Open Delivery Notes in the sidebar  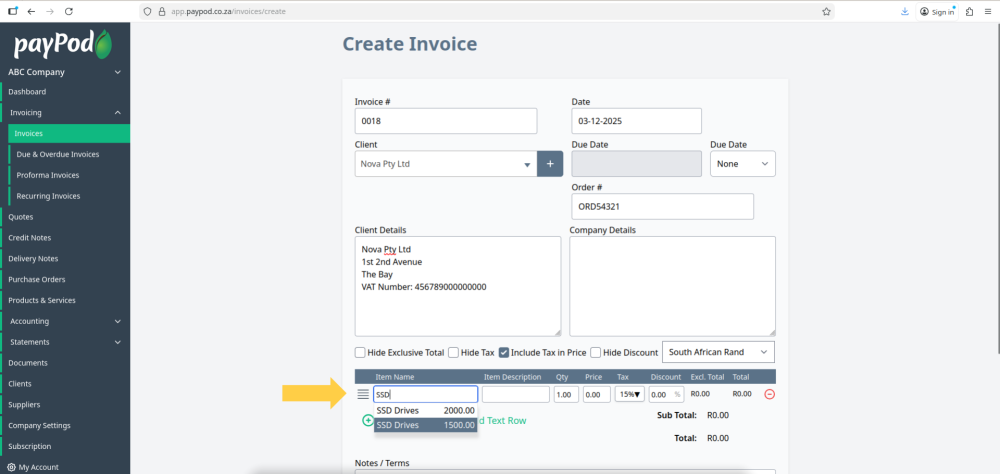tap(33, 258)
